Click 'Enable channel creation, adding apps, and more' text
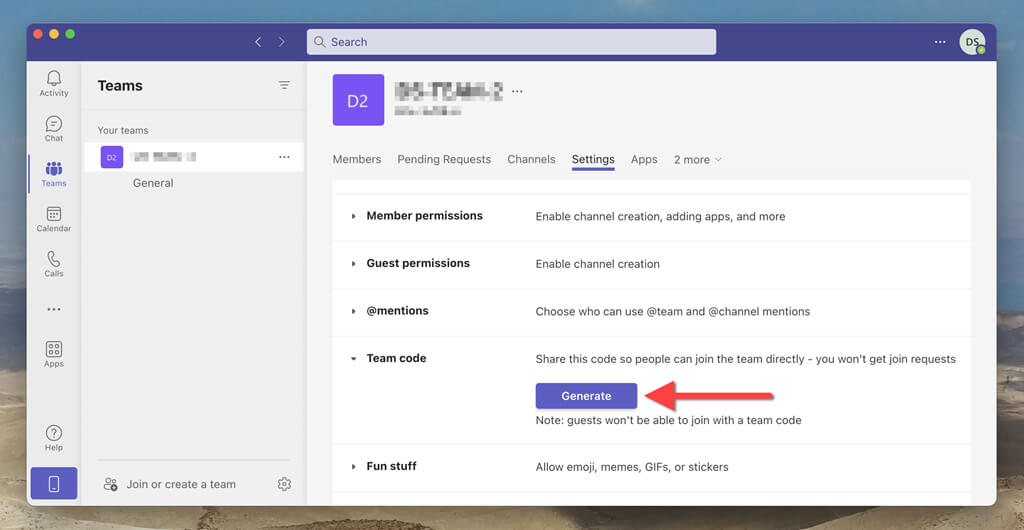This screenshot has height=530, width=1024. click(x=660, y=217)
